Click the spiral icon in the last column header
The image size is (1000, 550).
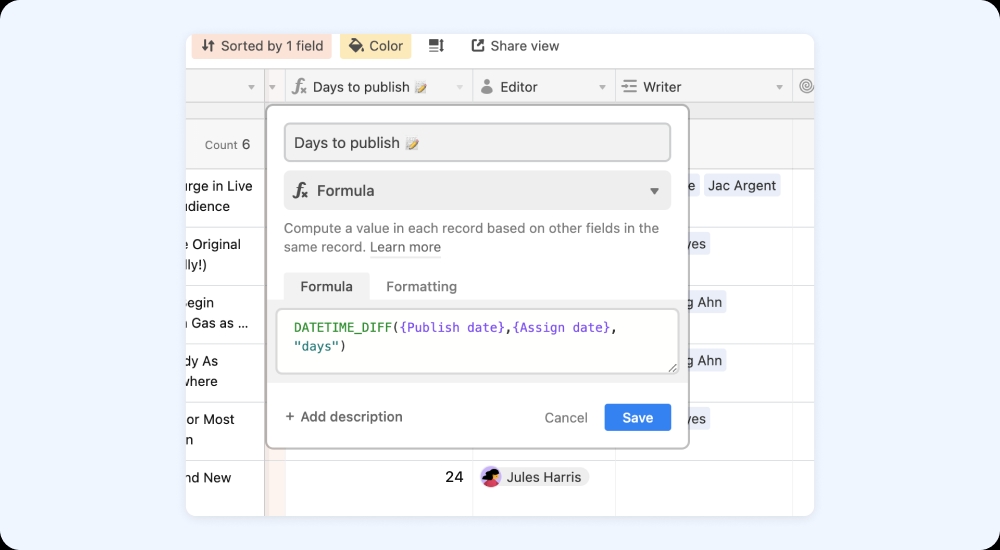807,86
